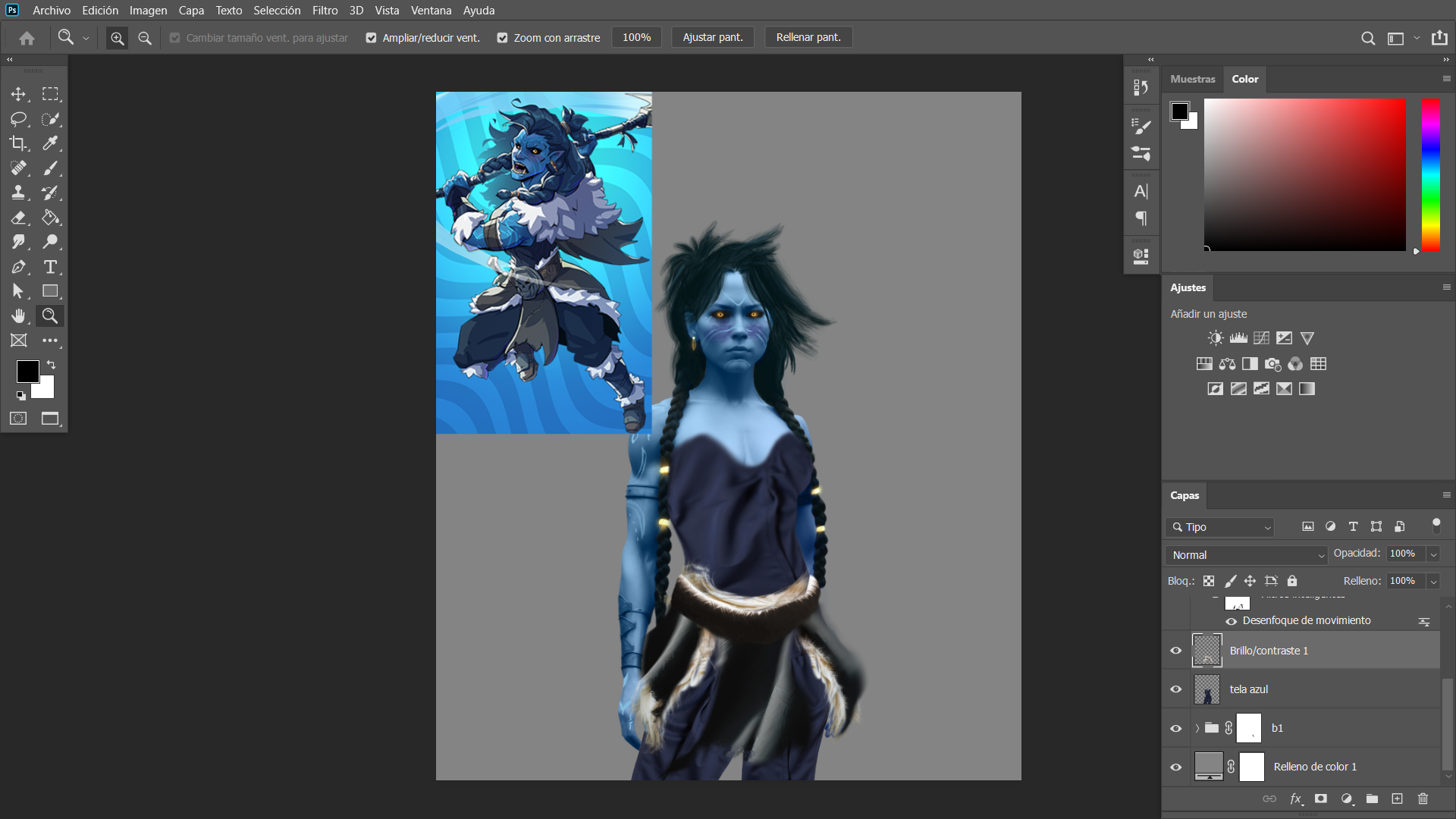Select the Clone Stamp tool

(x=18, y=193)
